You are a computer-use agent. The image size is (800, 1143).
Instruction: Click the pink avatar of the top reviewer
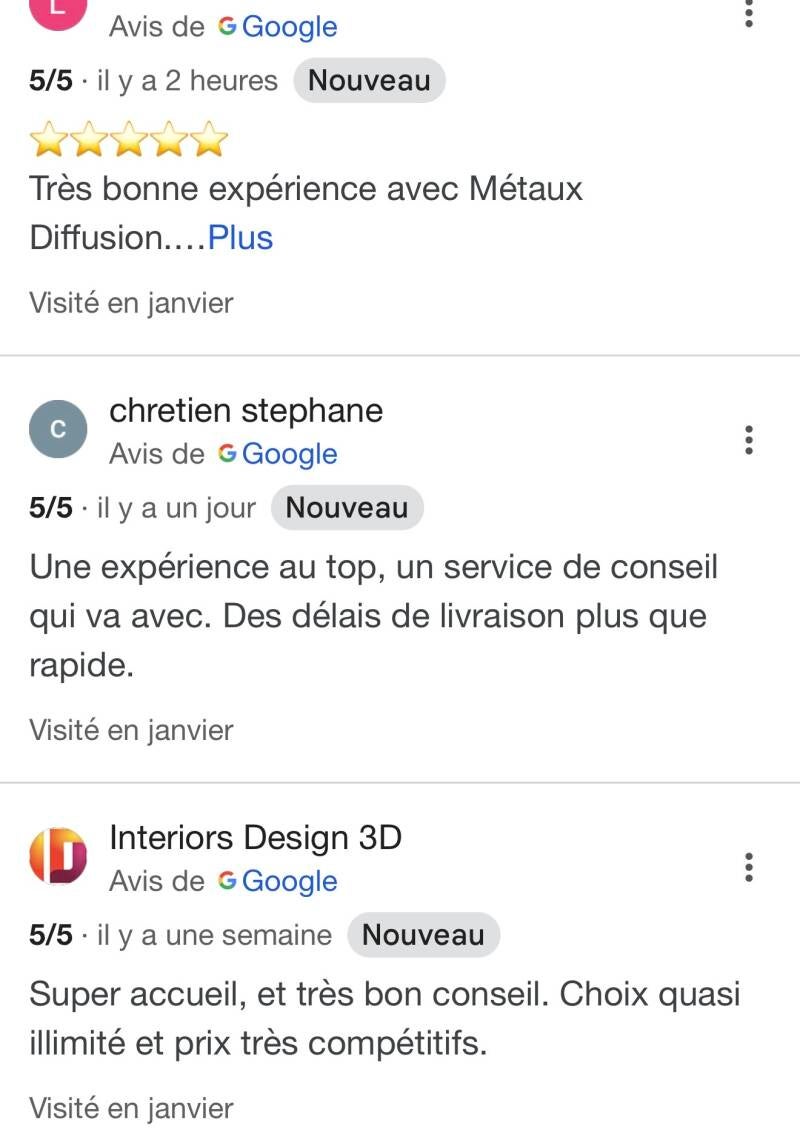click(x=58, y=8)
